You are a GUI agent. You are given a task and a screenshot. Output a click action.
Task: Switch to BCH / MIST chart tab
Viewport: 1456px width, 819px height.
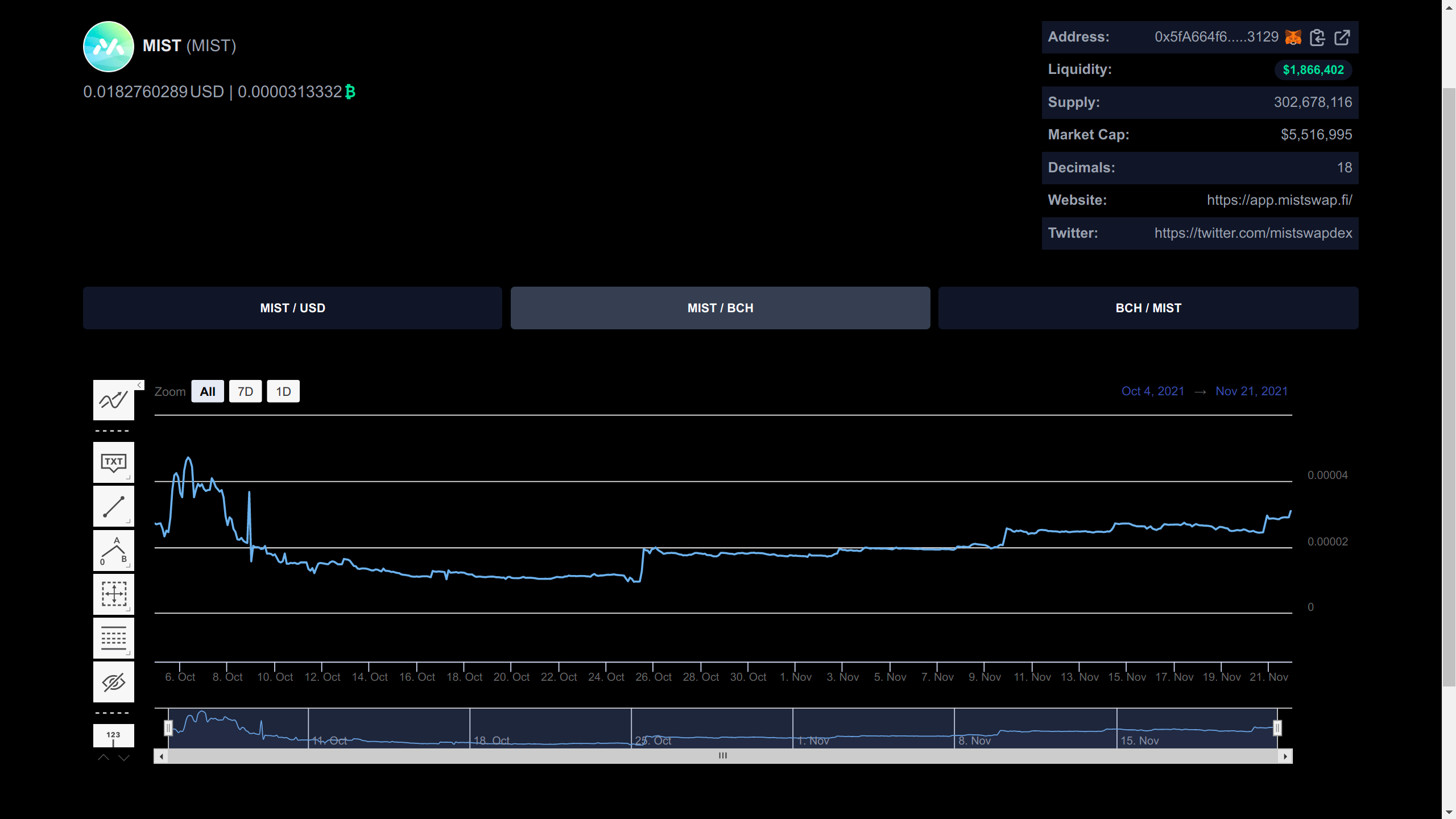[x=1148, y=308]
